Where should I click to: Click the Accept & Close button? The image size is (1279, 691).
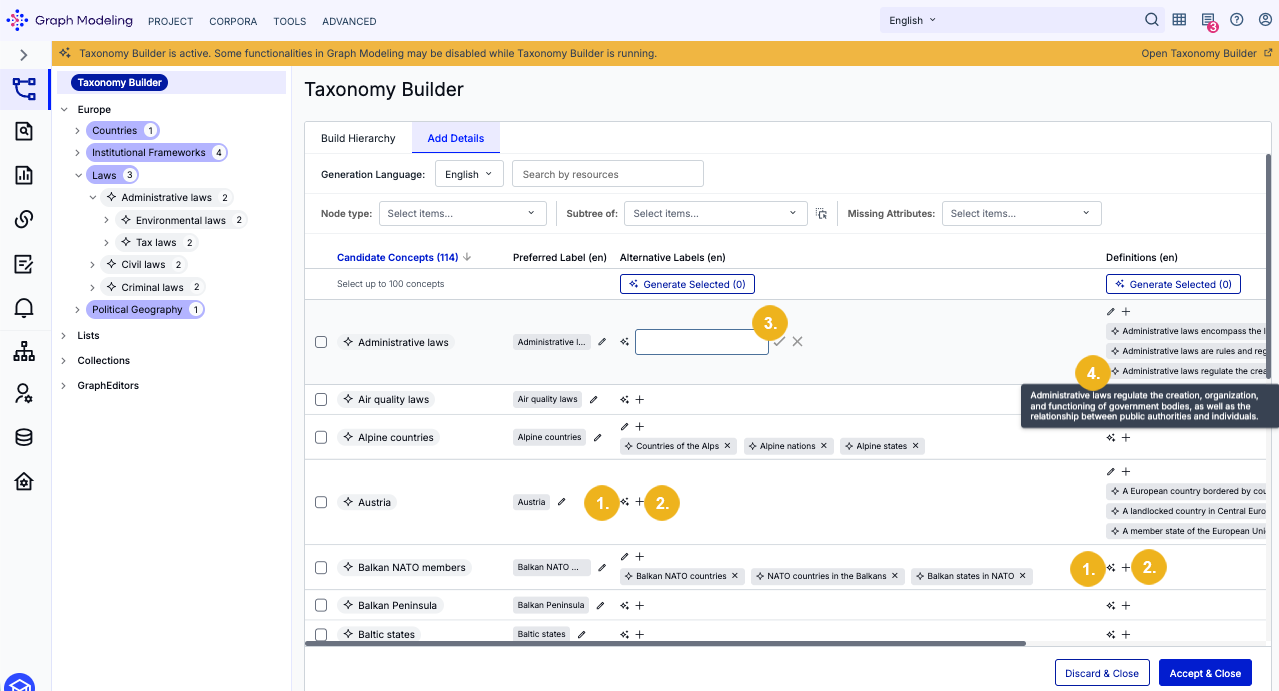click(1205, 673)
